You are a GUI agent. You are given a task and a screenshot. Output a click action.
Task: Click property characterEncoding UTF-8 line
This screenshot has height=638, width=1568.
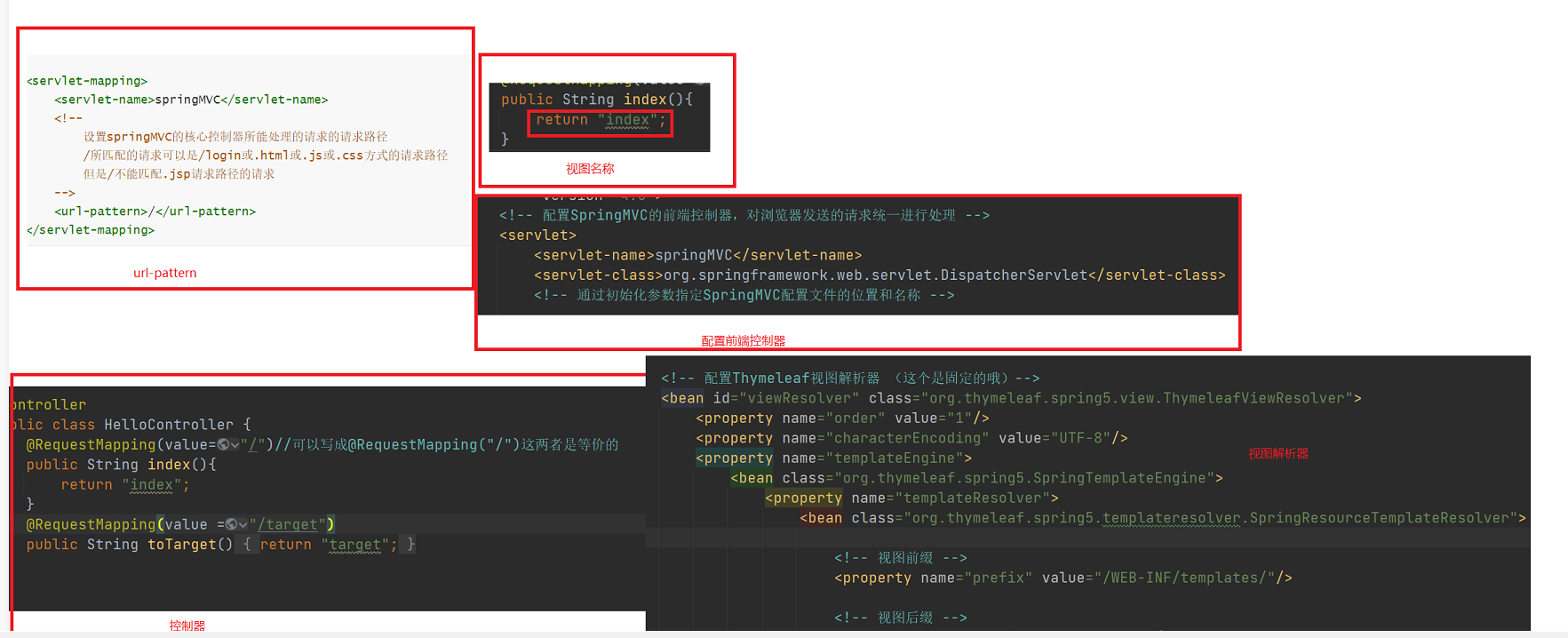click(911, 438)
